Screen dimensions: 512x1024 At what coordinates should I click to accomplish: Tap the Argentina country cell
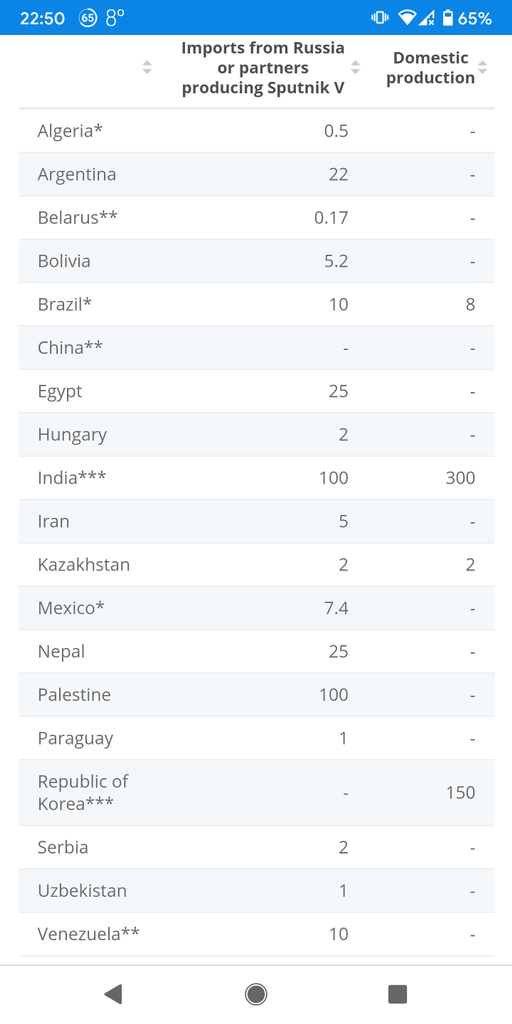(77, 174)
